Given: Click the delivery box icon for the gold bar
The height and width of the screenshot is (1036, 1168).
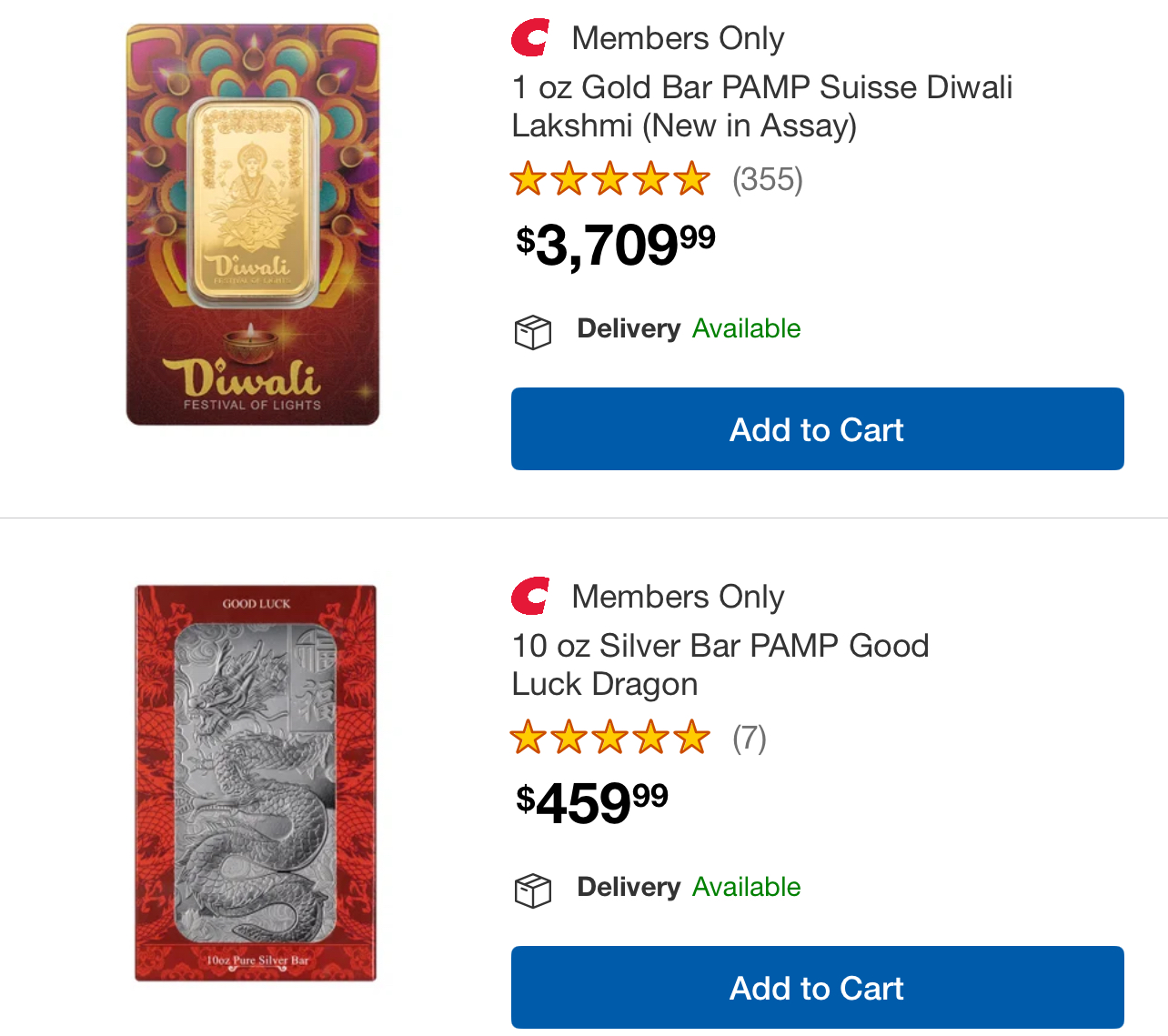Looking at the screenshot, I should tap(533, 332).
